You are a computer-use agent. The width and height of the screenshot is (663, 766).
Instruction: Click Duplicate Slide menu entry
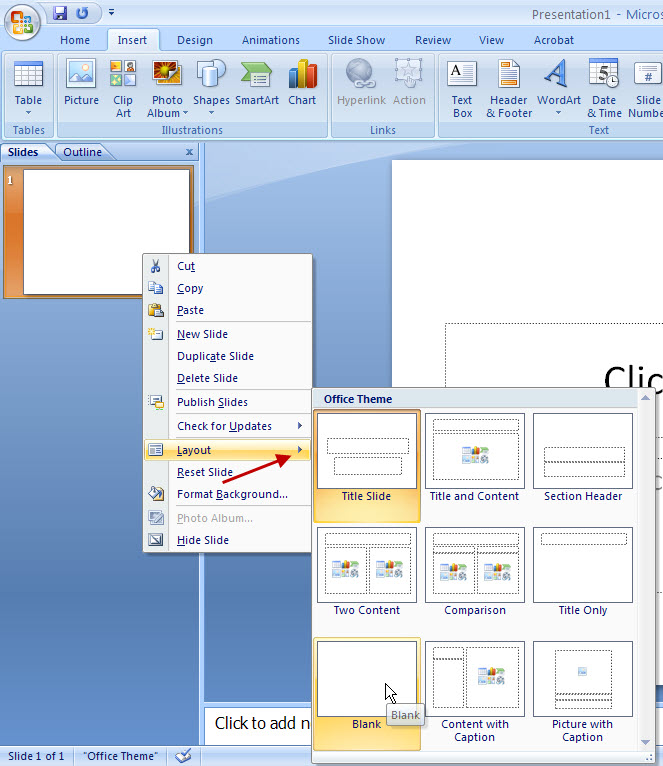228,356
